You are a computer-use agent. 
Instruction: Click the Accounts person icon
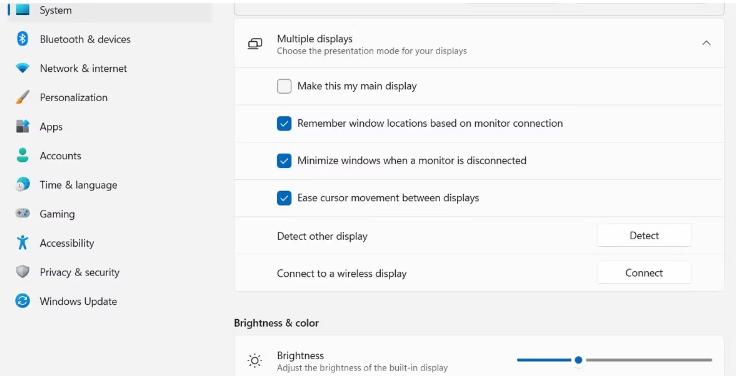23,155
